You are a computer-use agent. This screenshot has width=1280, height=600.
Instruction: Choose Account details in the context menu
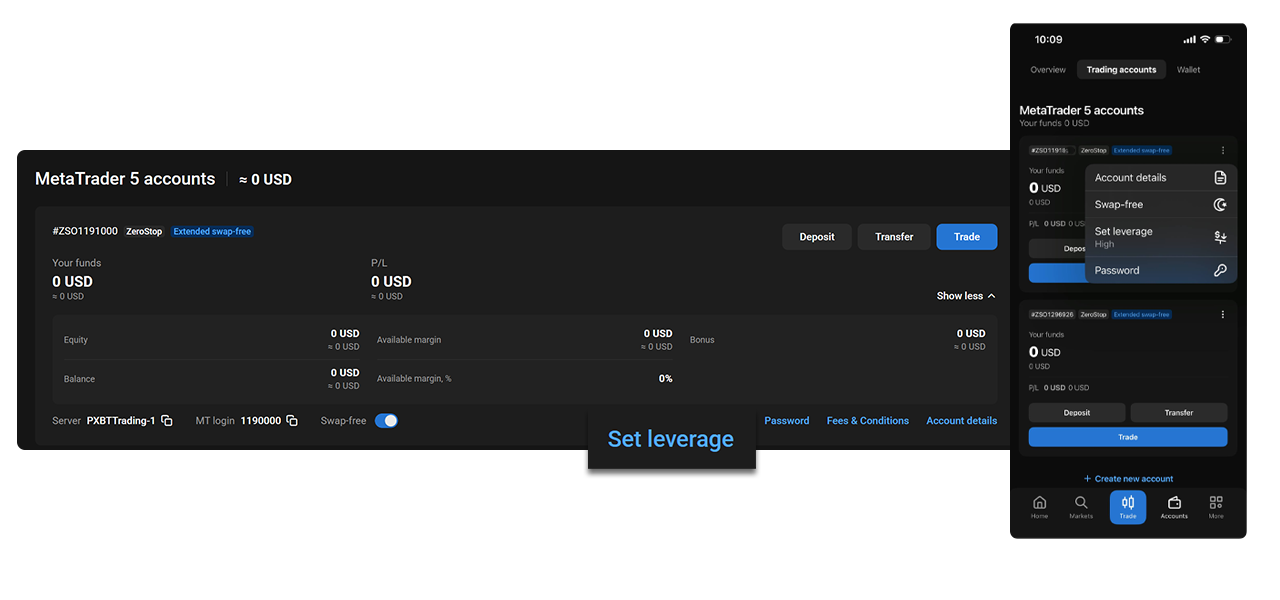point(1161,178)
